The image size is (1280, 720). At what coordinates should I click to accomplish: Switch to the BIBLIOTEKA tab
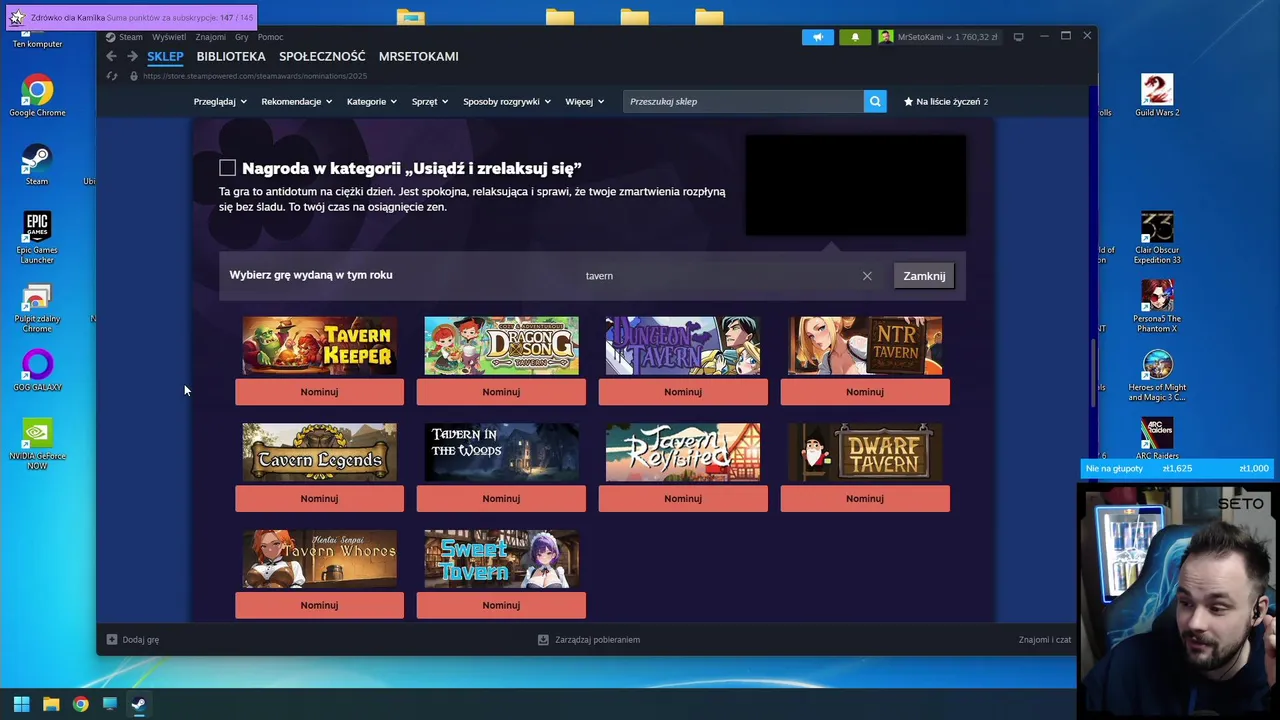(x=231, y=56)
